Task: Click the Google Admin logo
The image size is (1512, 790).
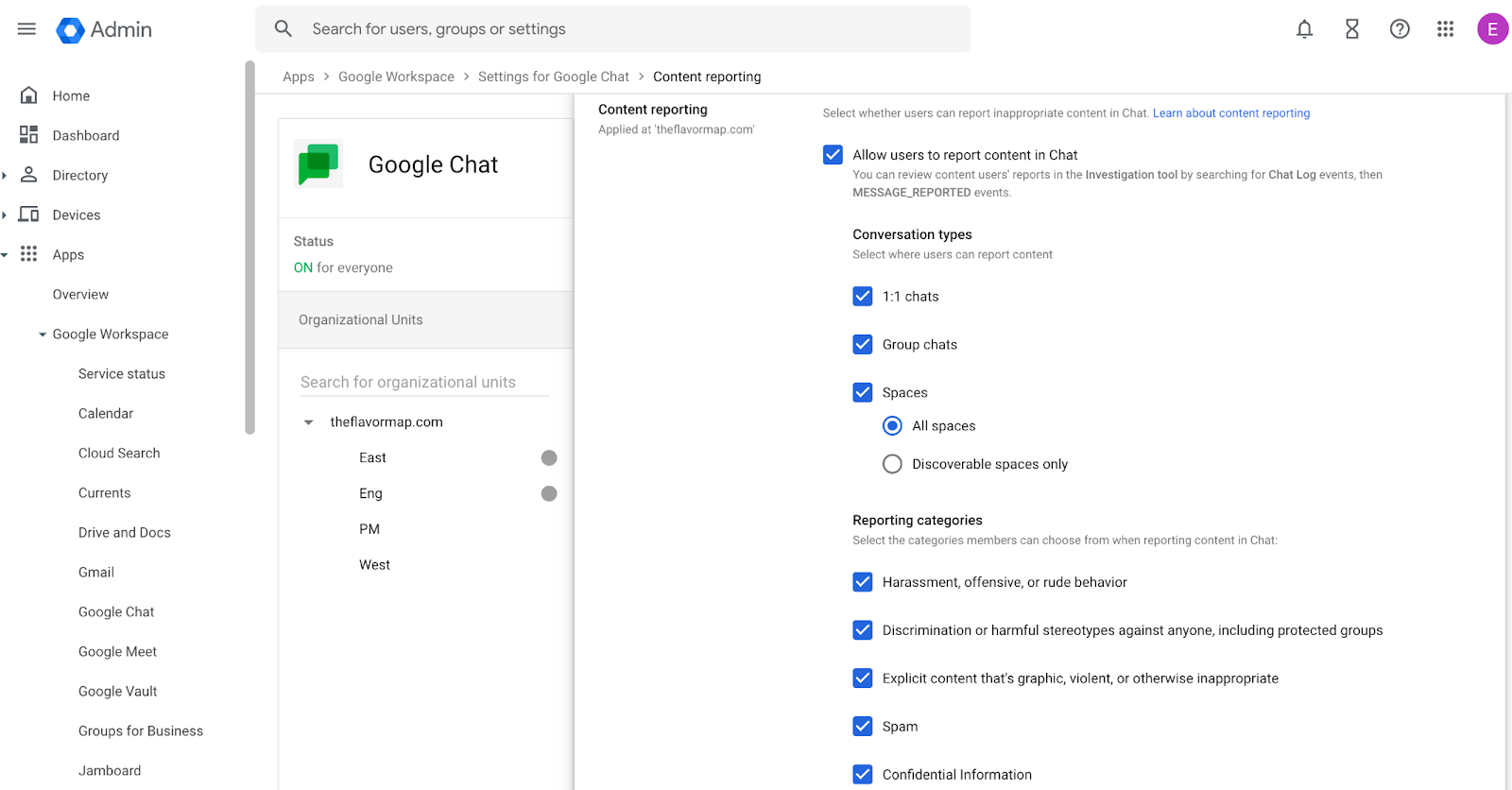Action: pyautogui.click(x=104, y=29)
